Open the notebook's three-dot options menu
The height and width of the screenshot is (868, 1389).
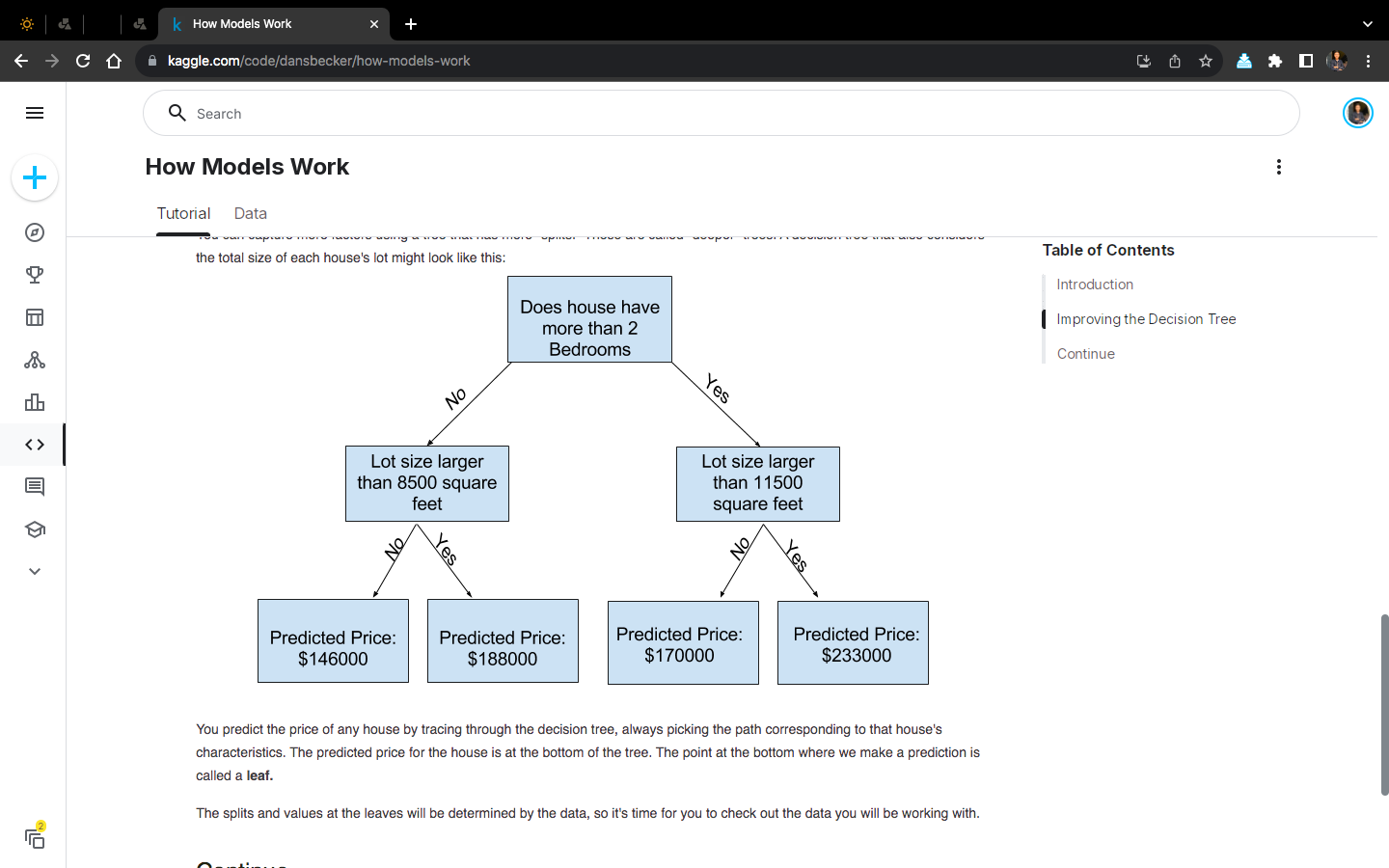tap(1278, 166)
